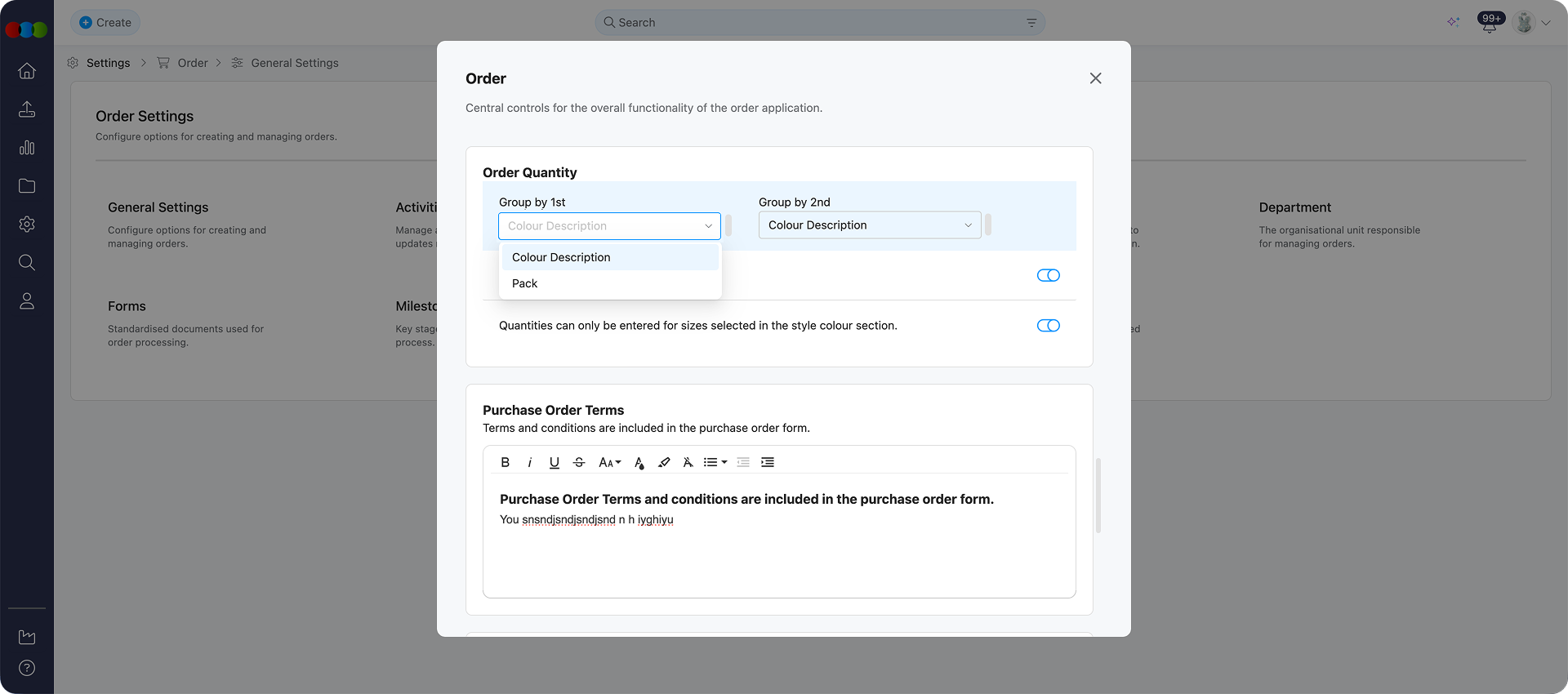
Task: Apply underline formatting in the editor
Action: tap(554, 462)
